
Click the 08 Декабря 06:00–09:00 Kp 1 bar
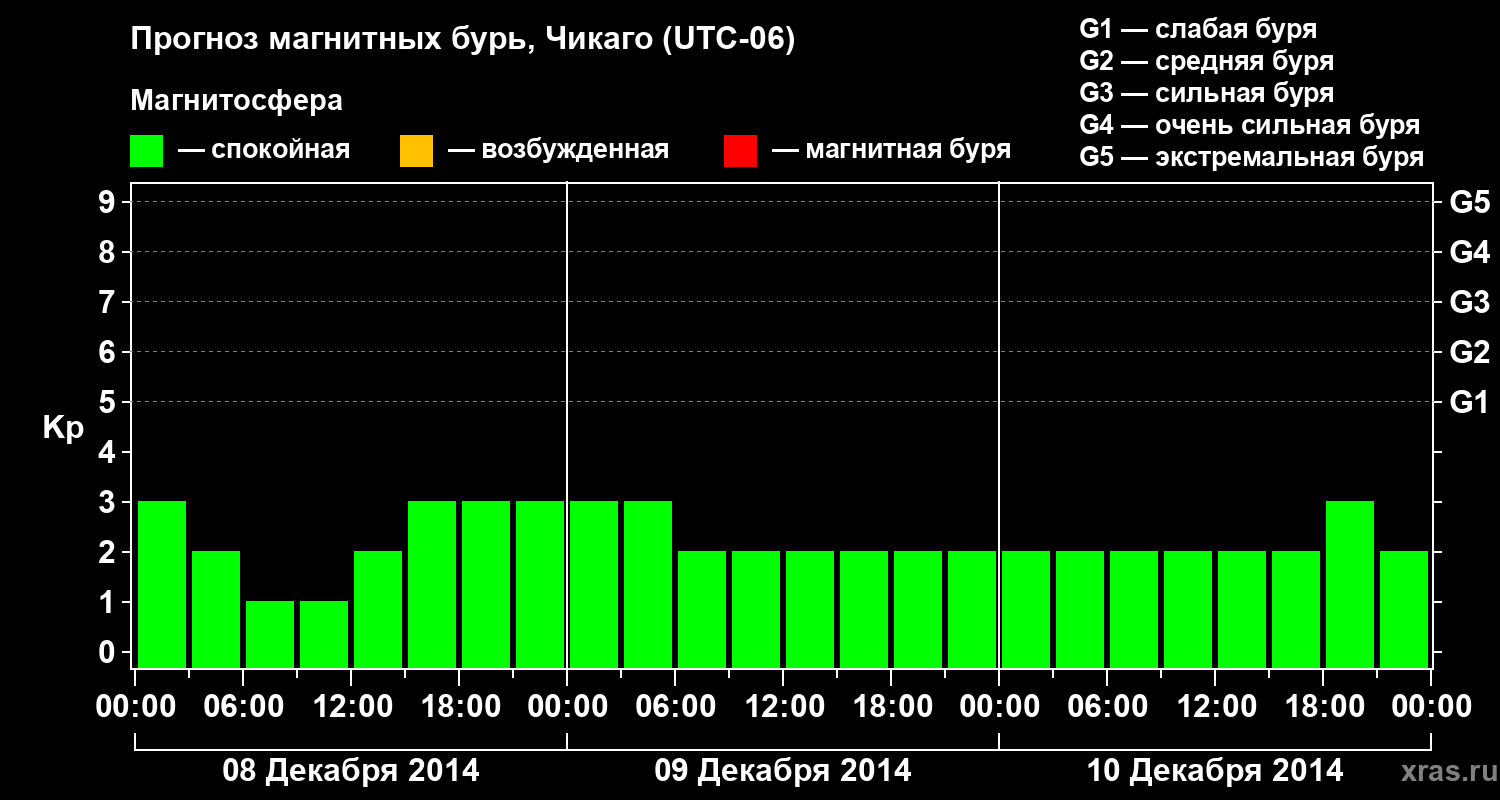click(x=270, y=634)
